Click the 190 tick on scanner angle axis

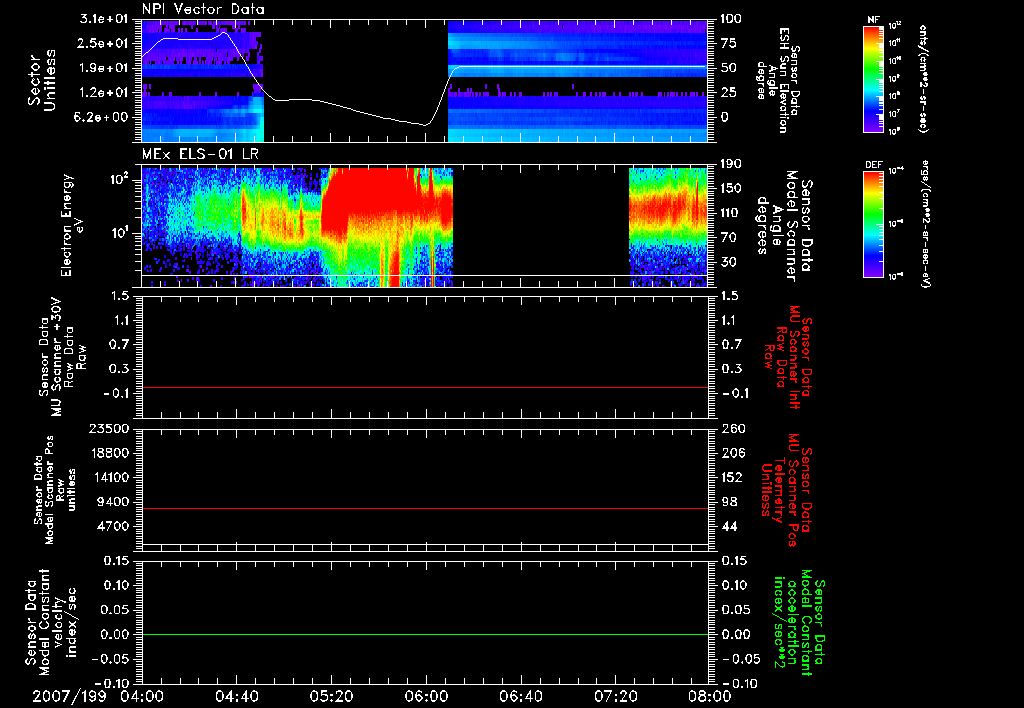(731, 164)
